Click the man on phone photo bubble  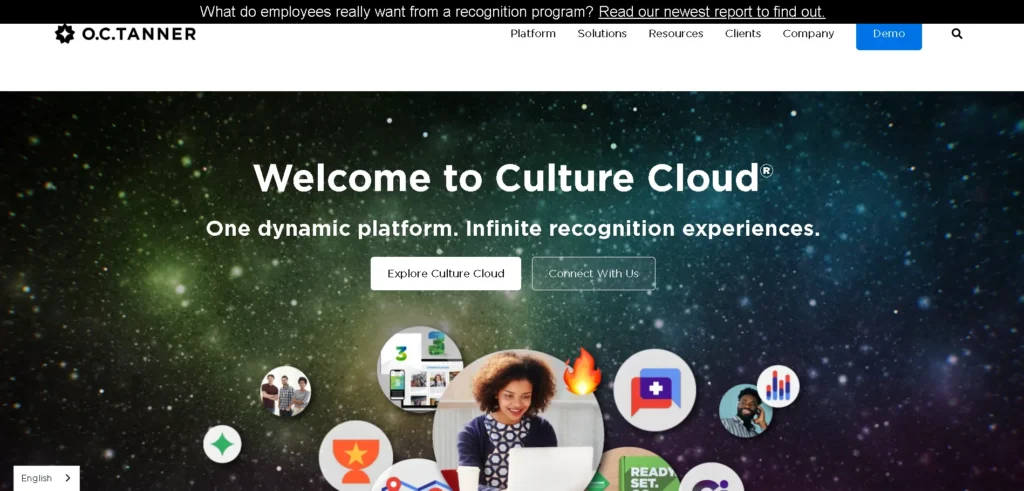tap(745, 411)
